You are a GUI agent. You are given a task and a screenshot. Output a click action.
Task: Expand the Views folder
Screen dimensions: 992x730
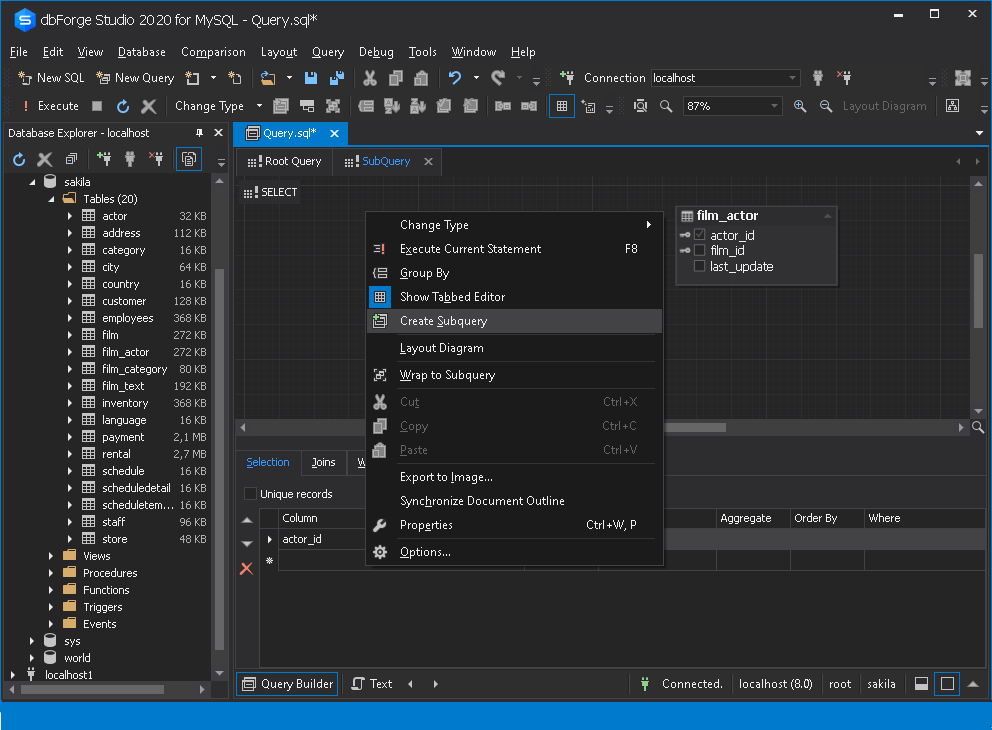[51, 556]
